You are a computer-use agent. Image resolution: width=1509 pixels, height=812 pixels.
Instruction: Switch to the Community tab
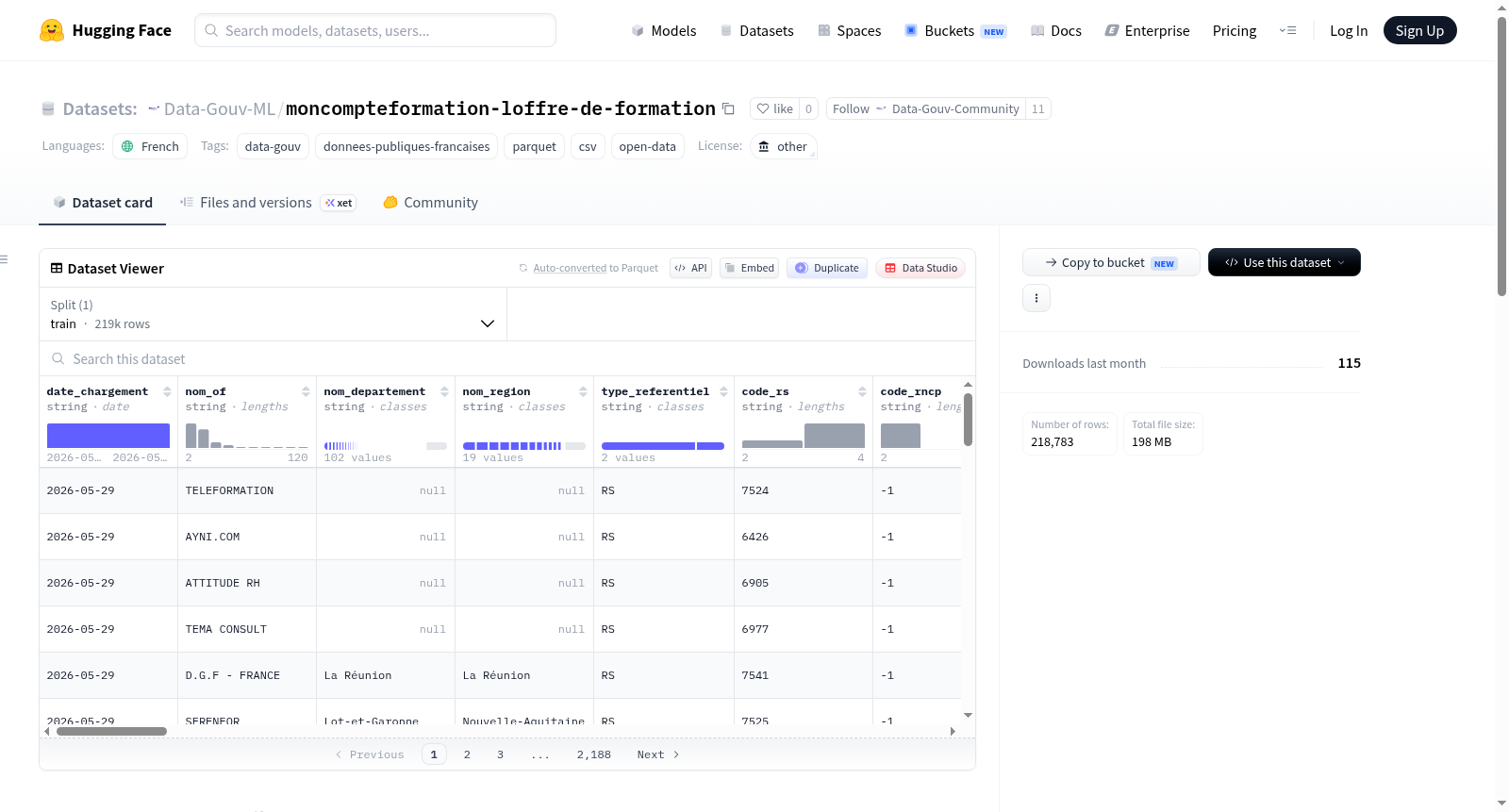click(431, 203)
